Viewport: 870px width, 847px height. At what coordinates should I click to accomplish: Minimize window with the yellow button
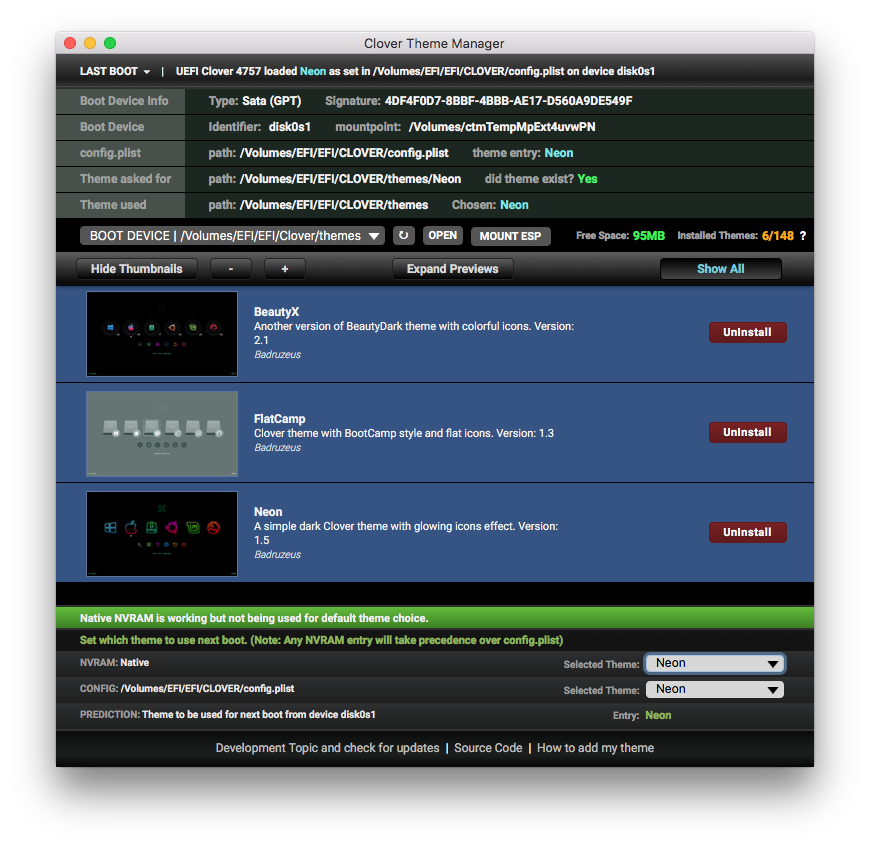tap(90, 43)
